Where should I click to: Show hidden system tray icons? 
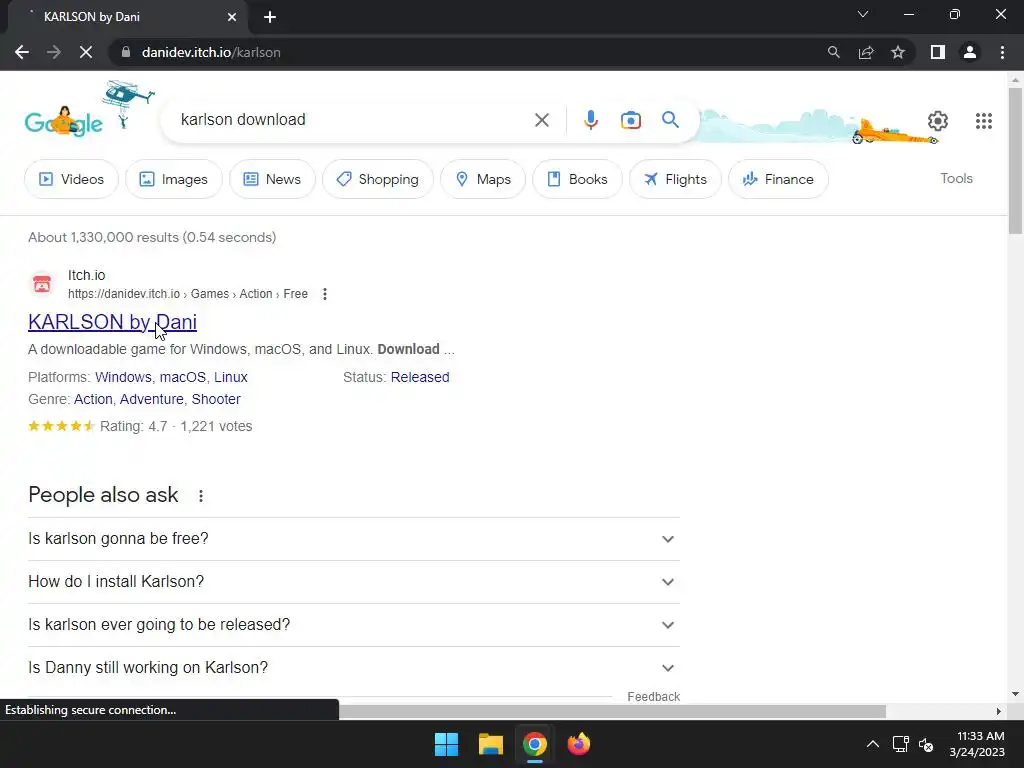(872, 744)
